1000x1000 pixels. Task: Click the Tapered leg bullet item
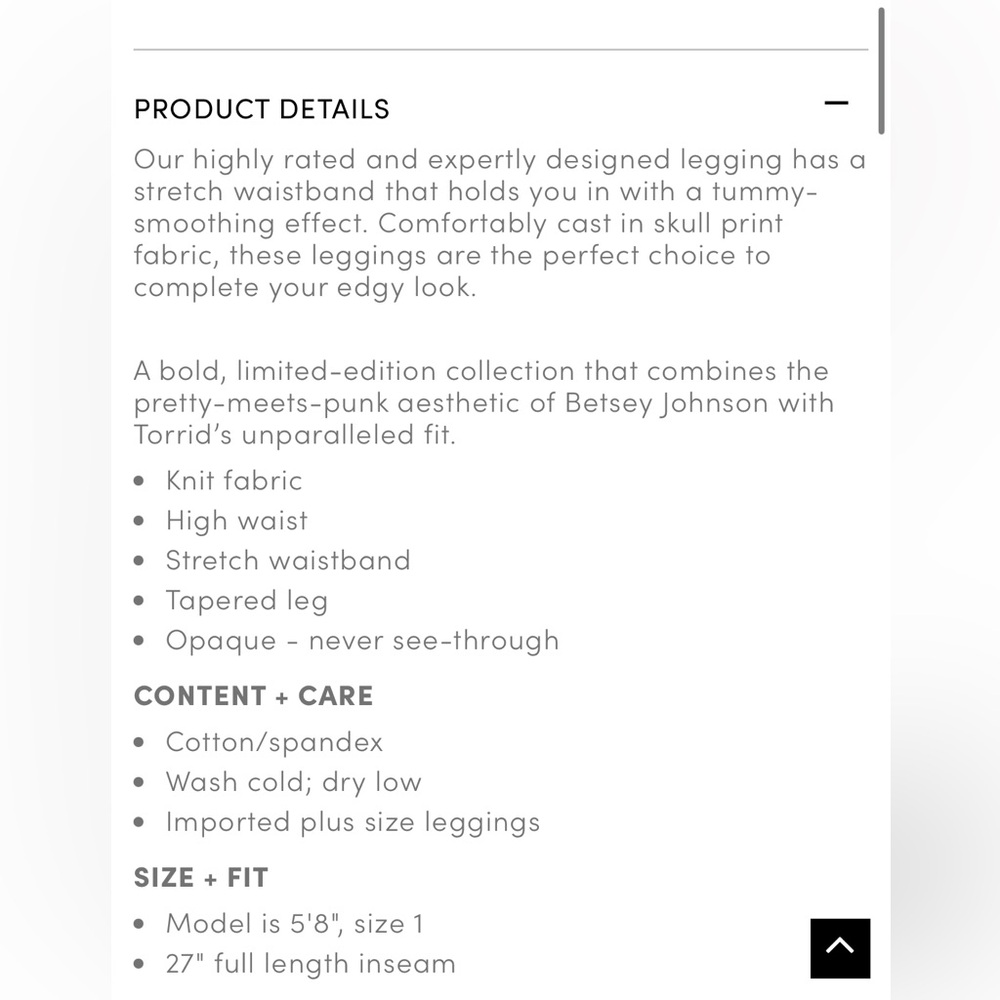(x=247, y=601)
